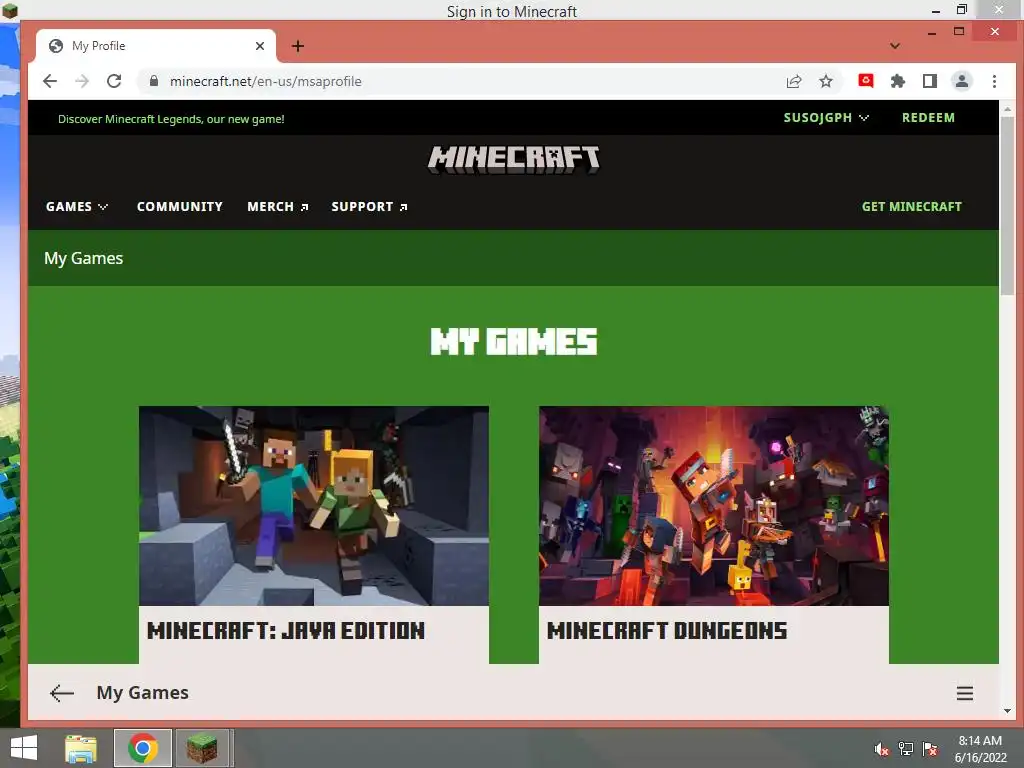
Task: Open the Extensions puzzle piece menu
Action: [898, 81]
